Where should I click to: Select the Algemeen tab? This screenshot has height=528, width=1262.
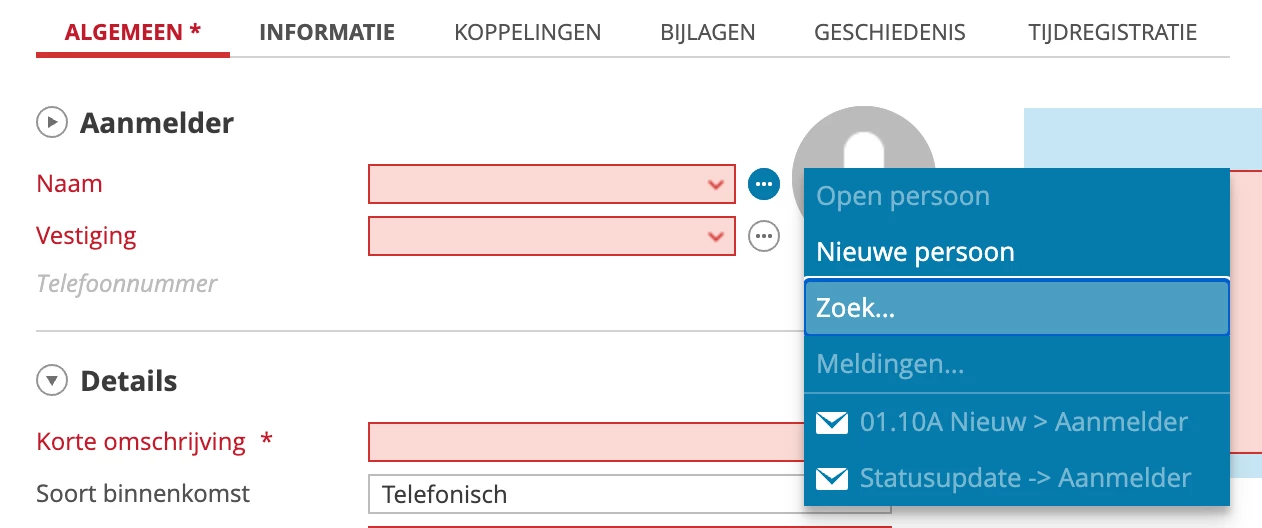(132, 32)
